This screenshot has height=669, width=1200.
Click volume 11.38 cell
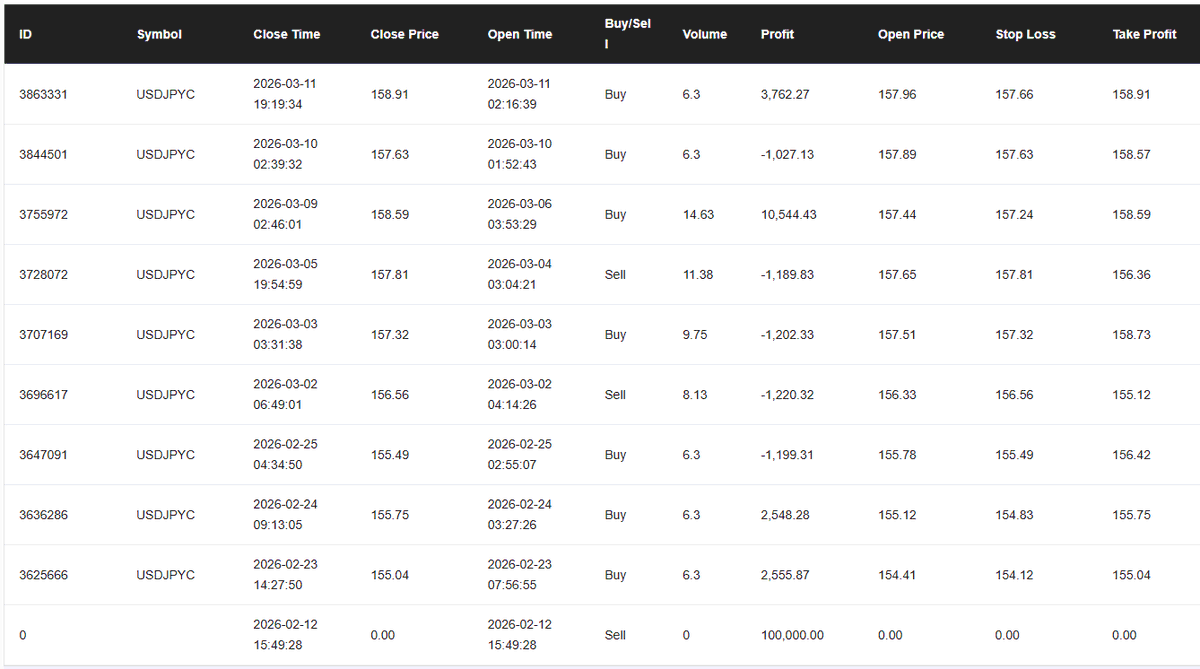click(698, 274)
